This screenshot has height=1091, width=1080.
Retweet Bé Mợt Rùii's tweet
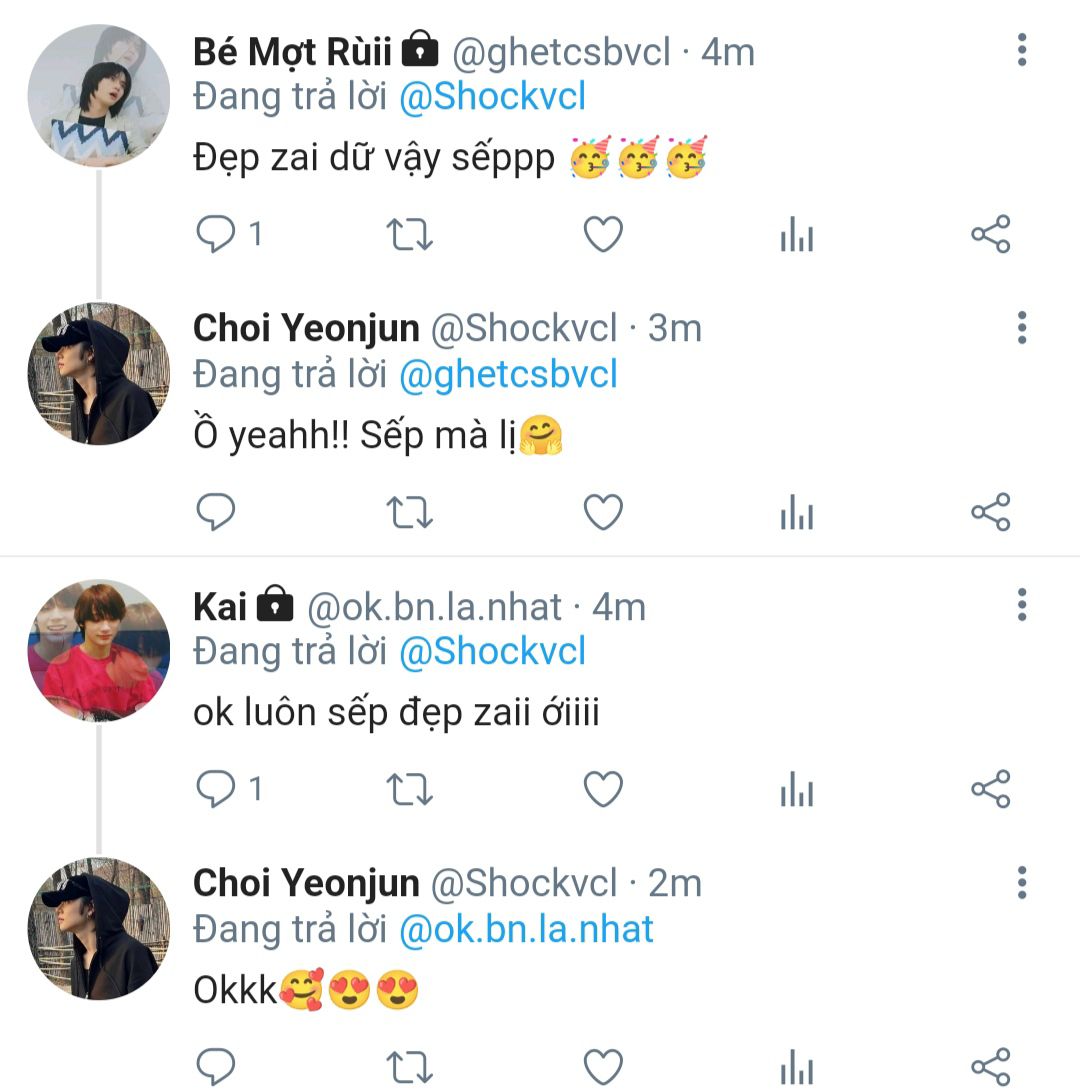coord(409,235)
